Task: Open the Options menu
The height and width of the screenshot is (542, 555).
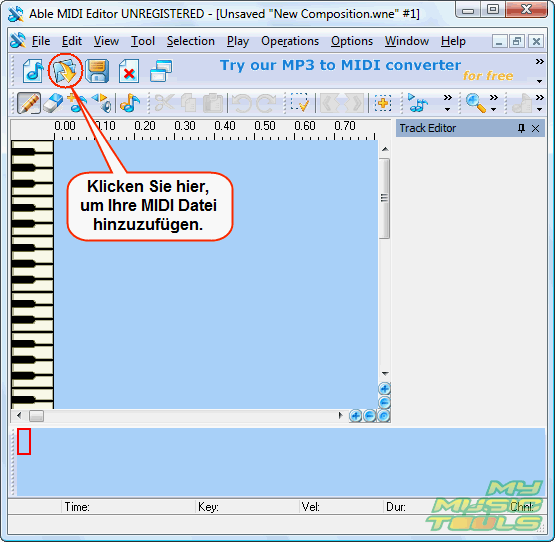Action: 352,41
